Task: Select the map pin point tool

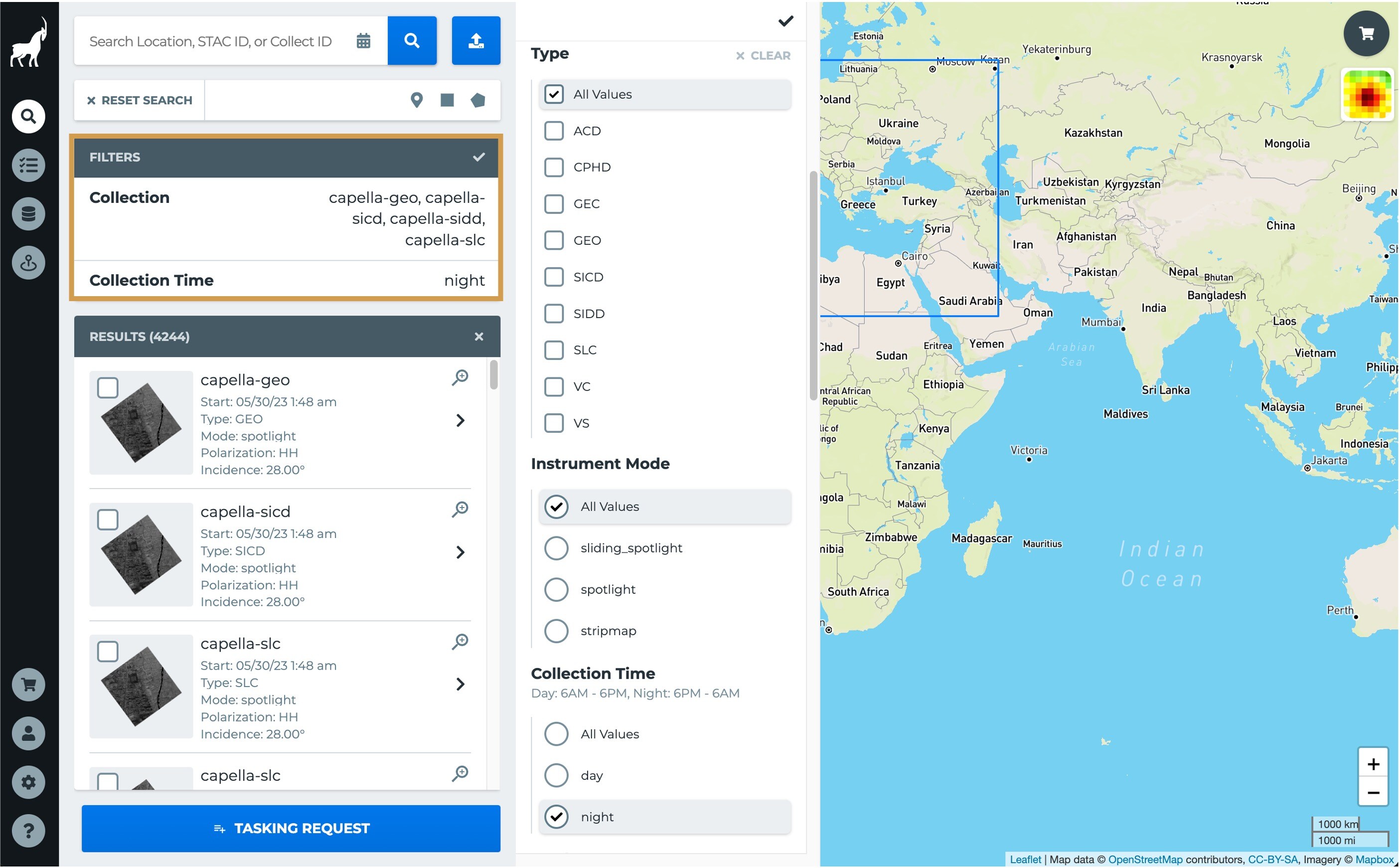Action: (417, 101)
